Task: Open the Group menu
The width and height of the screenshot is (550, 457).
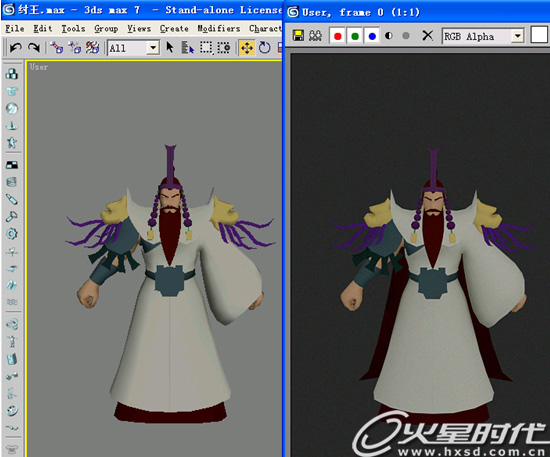Action: [x=106, y=28]
